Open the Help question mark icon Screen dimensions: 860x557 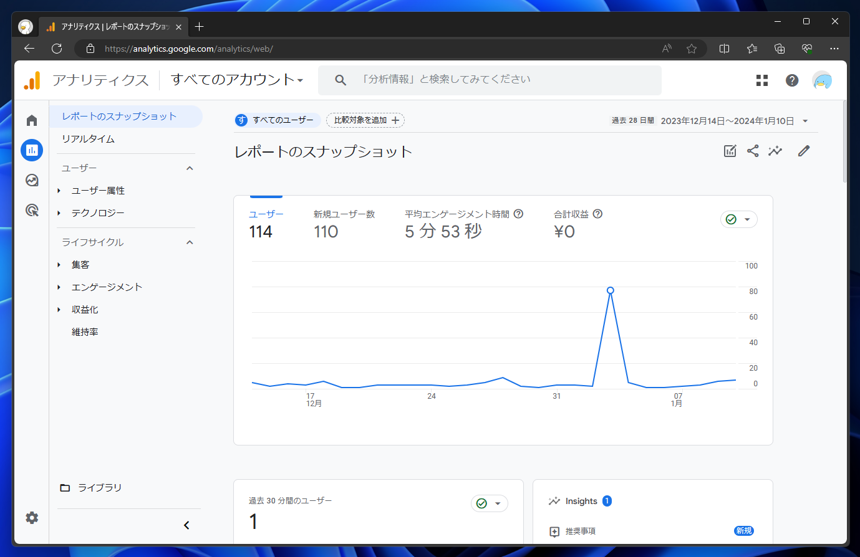tap(791, 81)
